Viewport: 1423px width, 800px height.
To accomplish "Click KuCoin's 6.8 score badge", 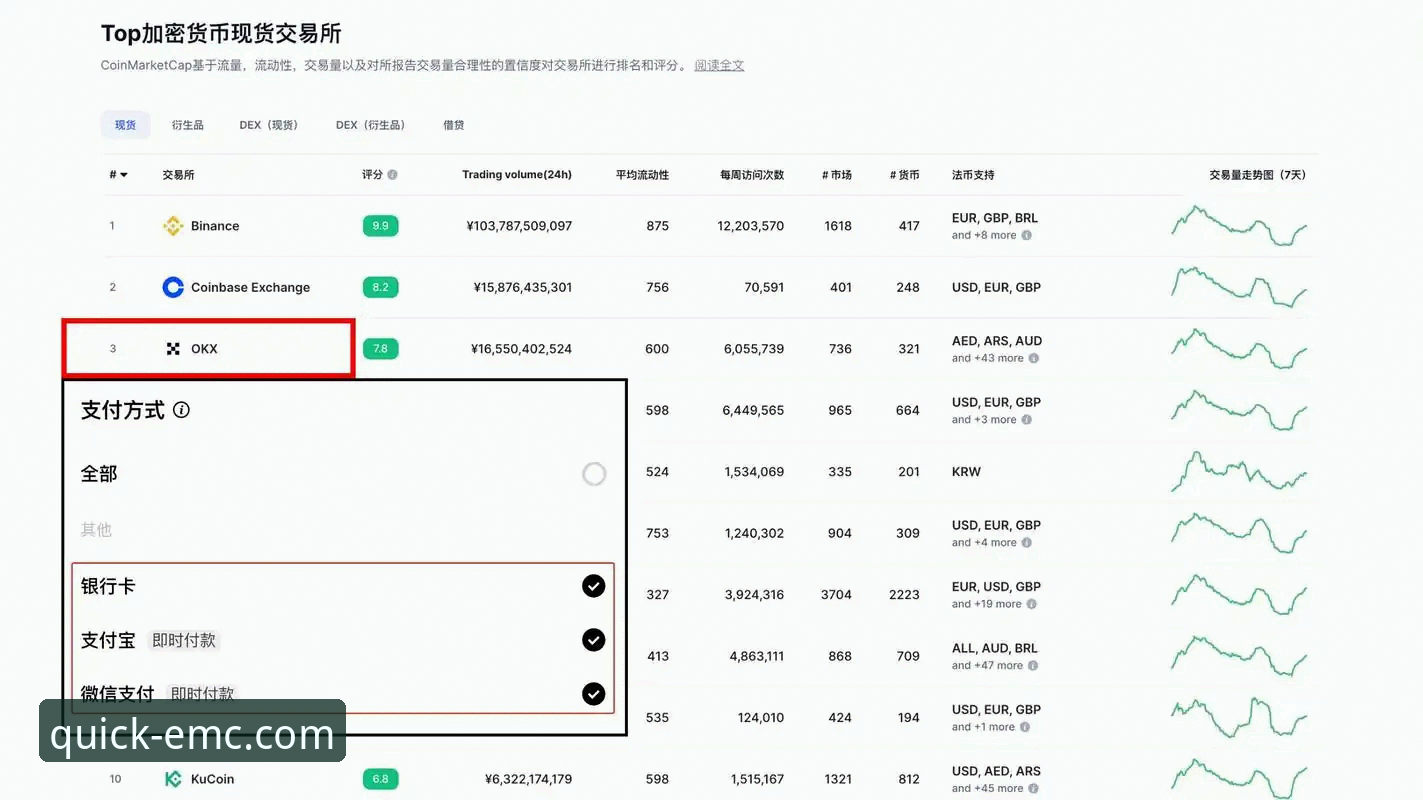I will click(x=380, y=779).
